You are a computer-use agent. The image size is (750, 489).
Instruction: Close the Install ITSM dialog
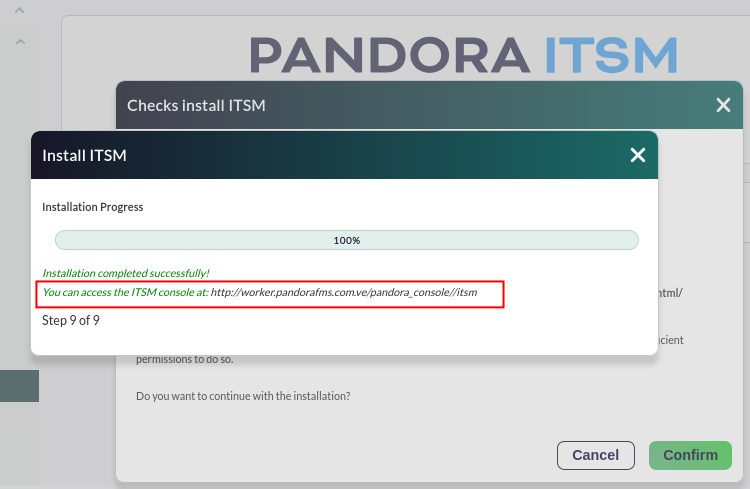coord(638,155)
